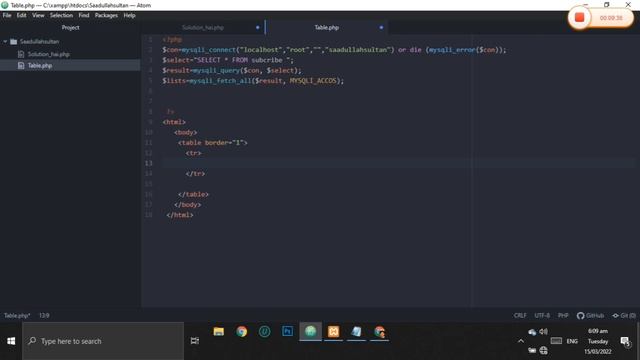
Task: Open Windows Start menu
Action: [11, 341]
